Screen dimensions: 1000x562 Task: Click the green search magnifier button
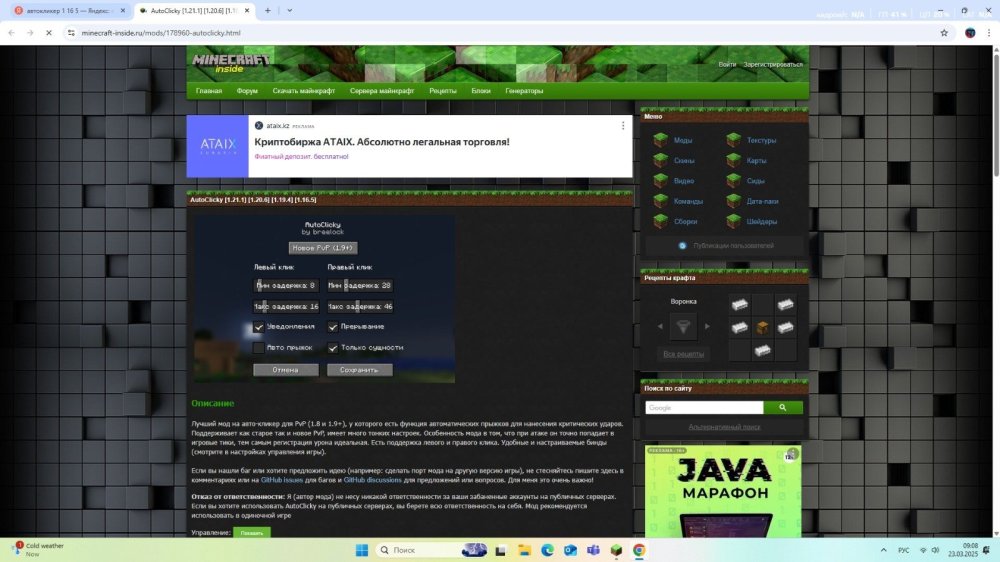[783, 408]
